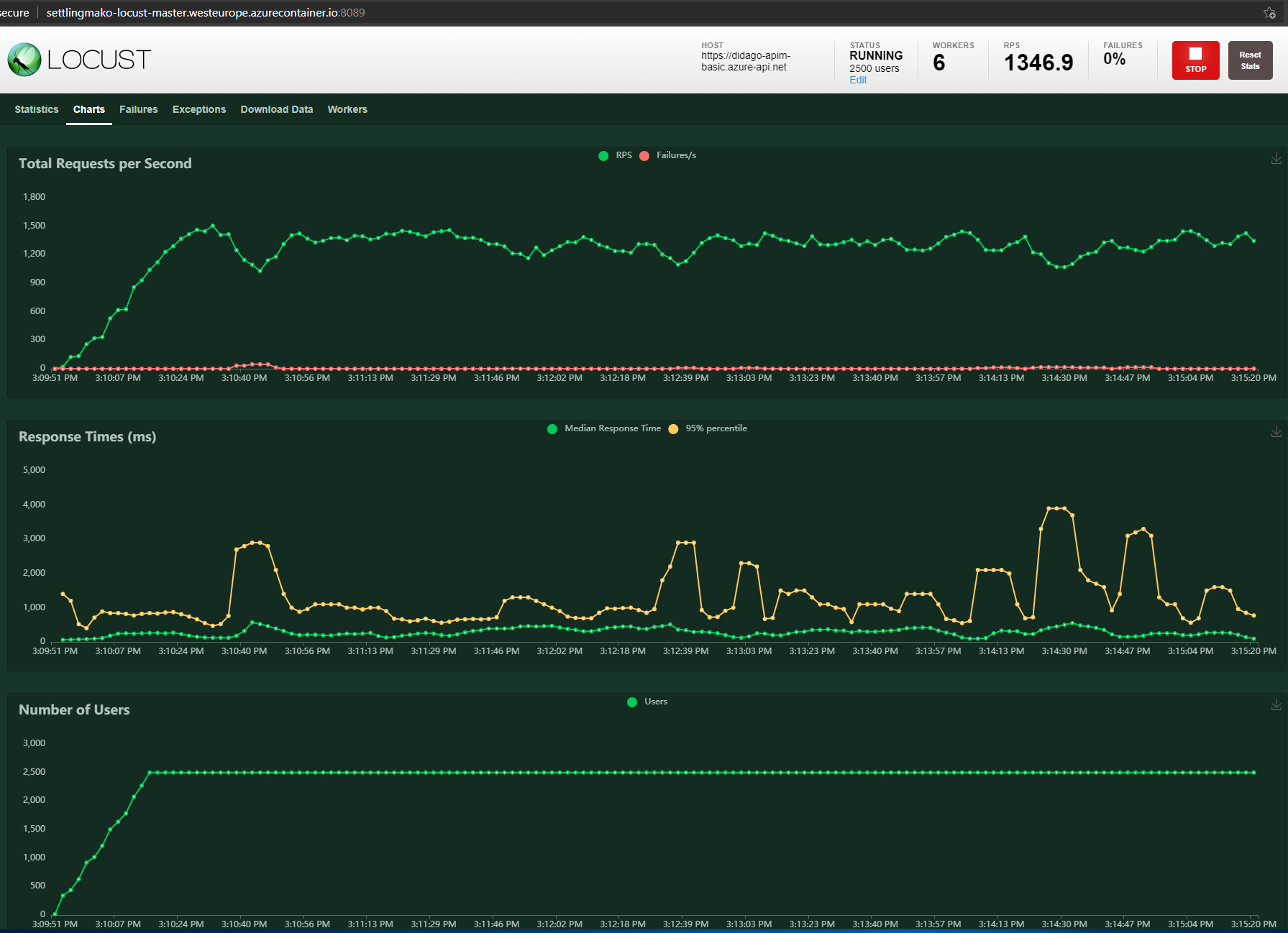Switch to the Statistics tab
1288x933 pixels.
tap(37, 109)
